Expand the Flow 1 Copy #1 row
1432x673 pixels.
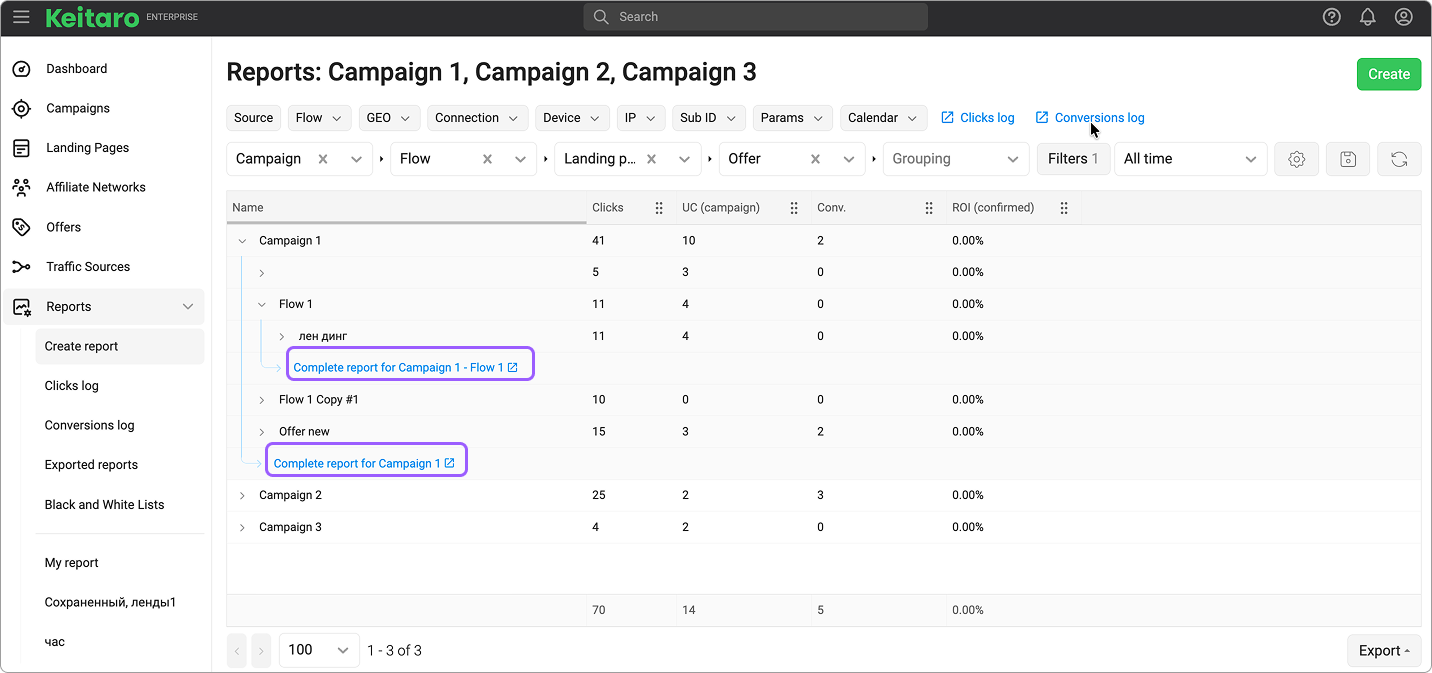(x=262, y=400)
